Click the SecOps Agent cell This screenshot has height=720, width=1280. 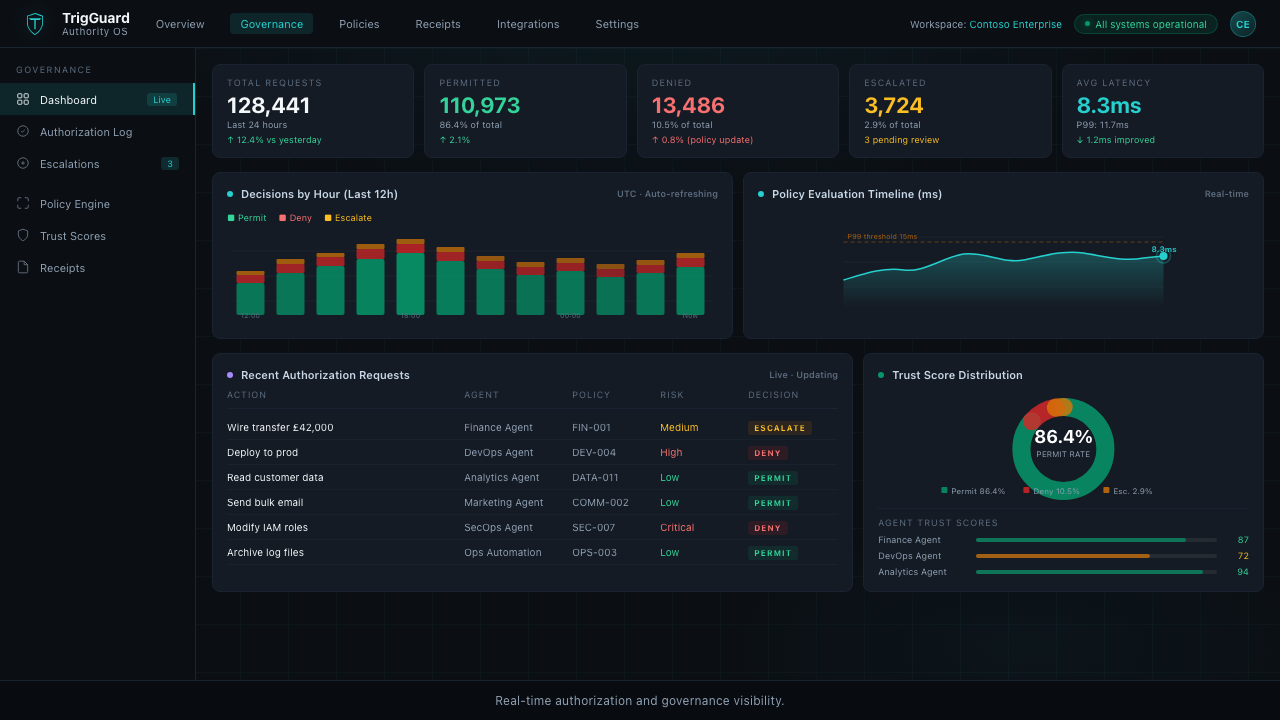(498, 528)
